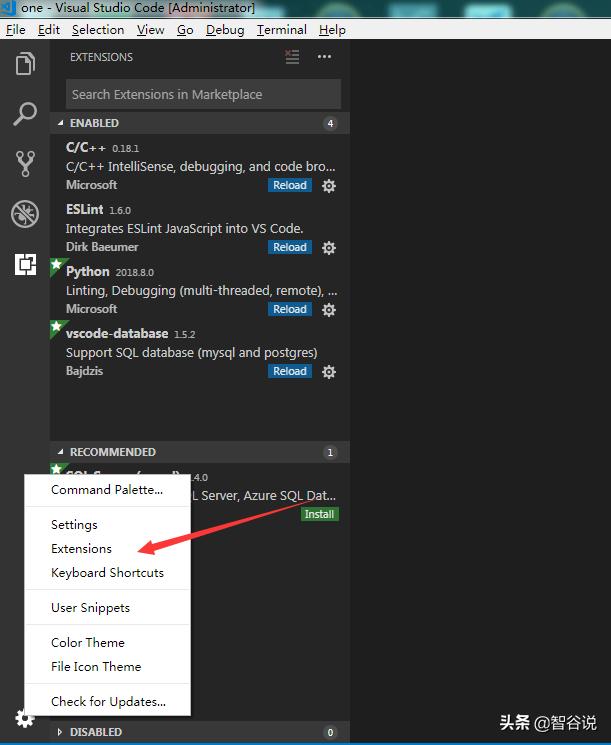Open the Debug view icon
The width and height of the screenshot is (611, 745).
click(25, 214)
